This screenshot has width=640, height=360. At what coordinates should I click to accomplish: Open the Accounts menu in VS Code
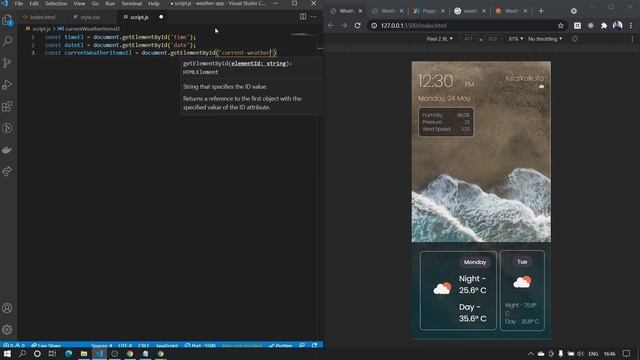pos(7,308)
